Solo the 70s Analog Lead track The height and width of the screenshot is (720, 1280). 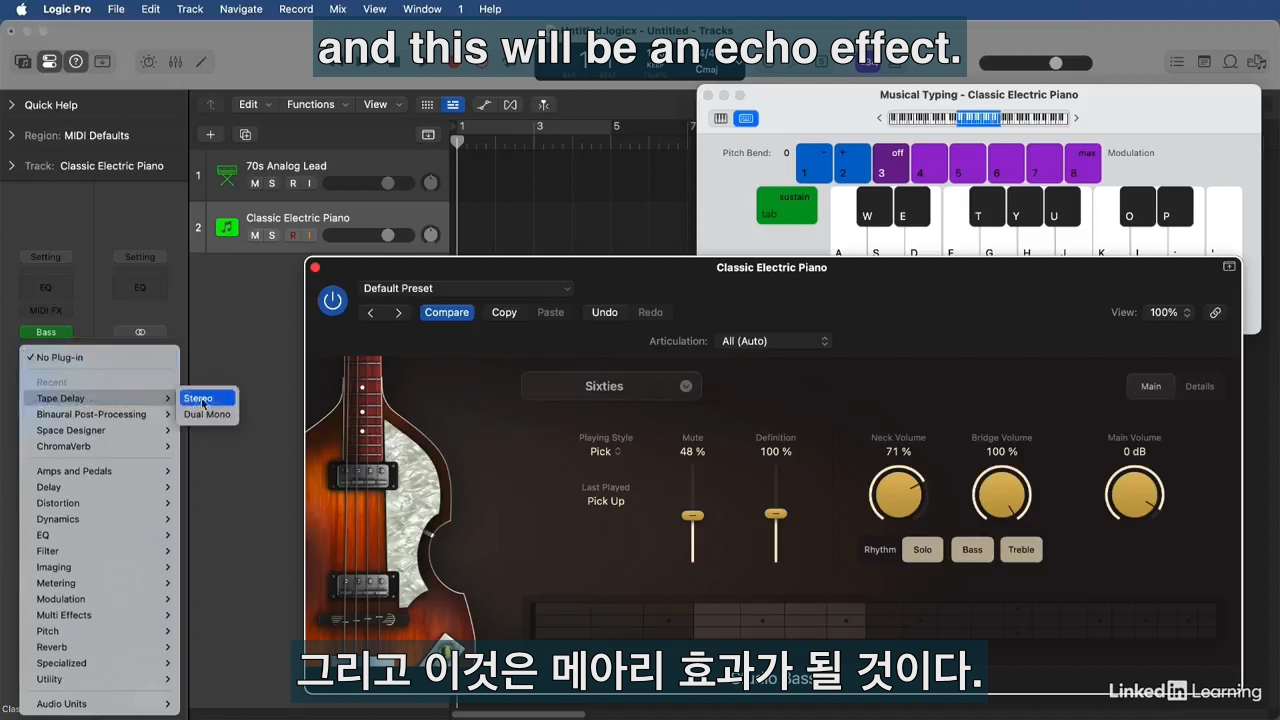pos(272,183)
